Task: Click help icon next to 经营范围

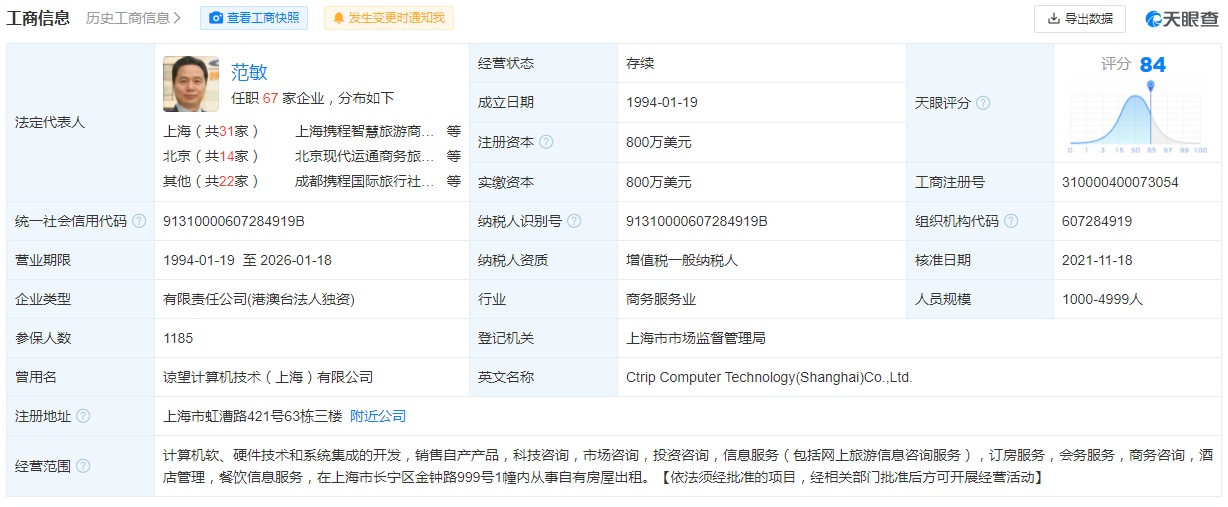Action: [x=83, y=466]
